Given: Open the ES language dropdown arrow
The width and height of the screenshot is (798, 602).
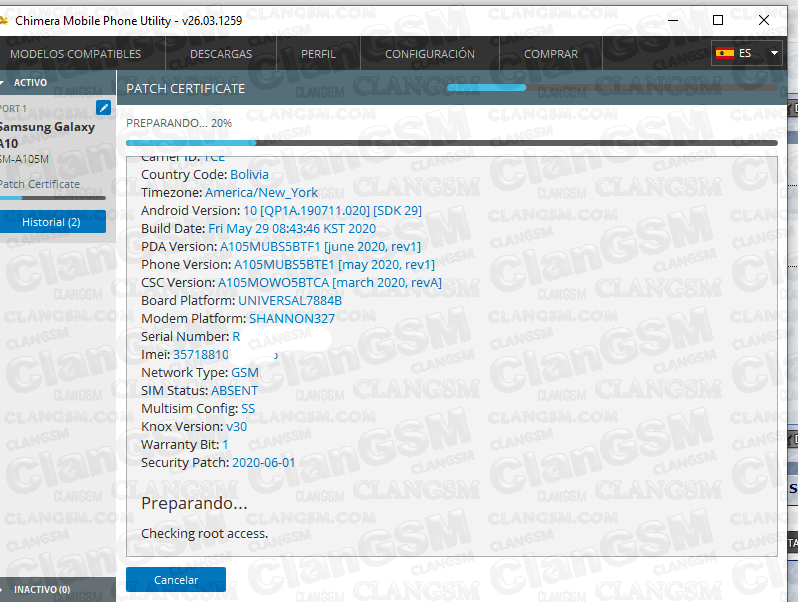Looking at the screenshot, I should pos(774,53).
